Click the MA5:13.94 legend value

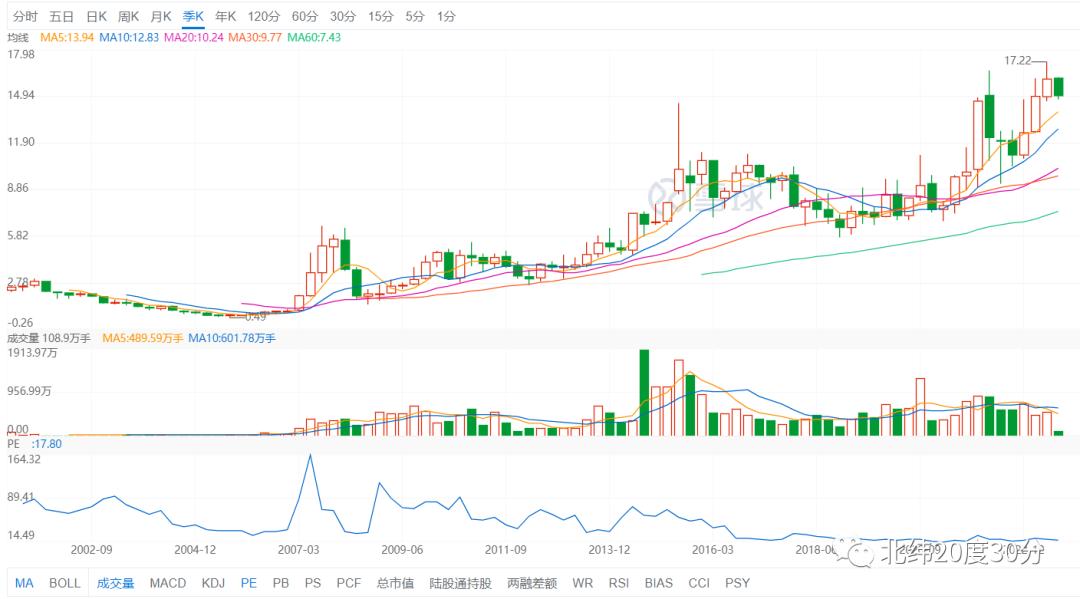tap(67, 37)
